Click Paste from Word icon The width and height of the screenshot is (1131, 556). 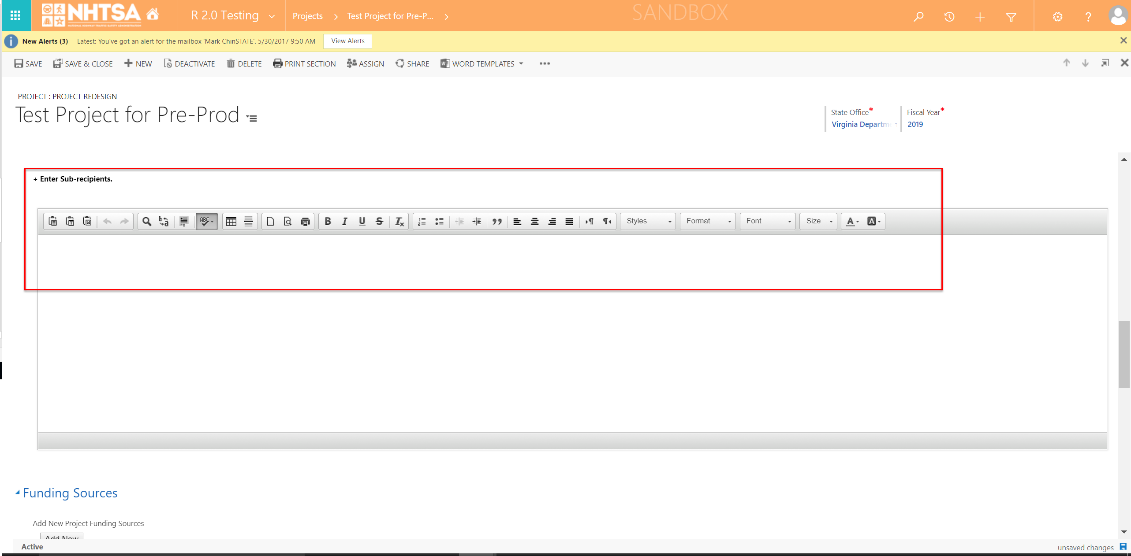(x=87, y=221)
